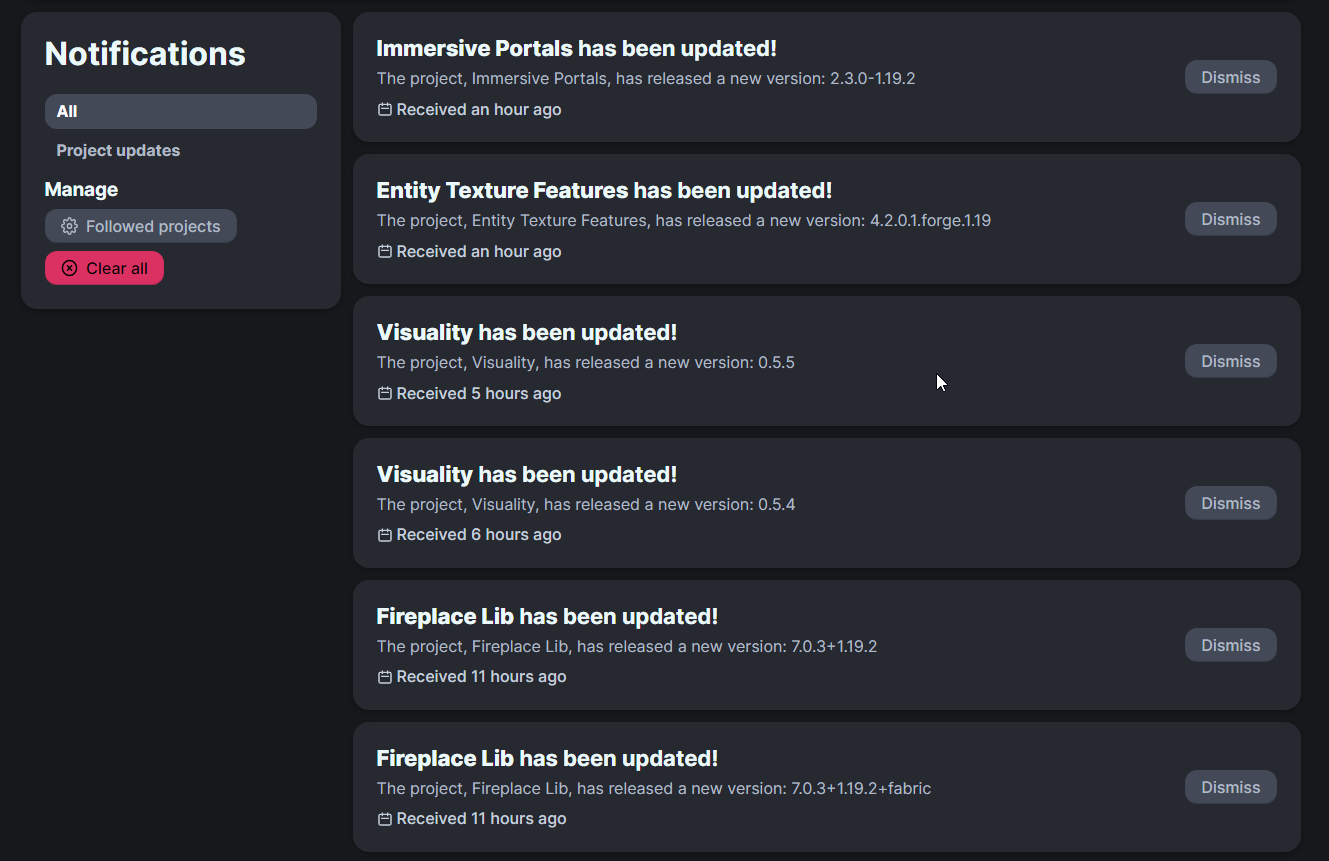This screenshot has height=861, width=1329.
Task: Click the calendar icon on Immersive Portals notification
Action: coord(385,109)
